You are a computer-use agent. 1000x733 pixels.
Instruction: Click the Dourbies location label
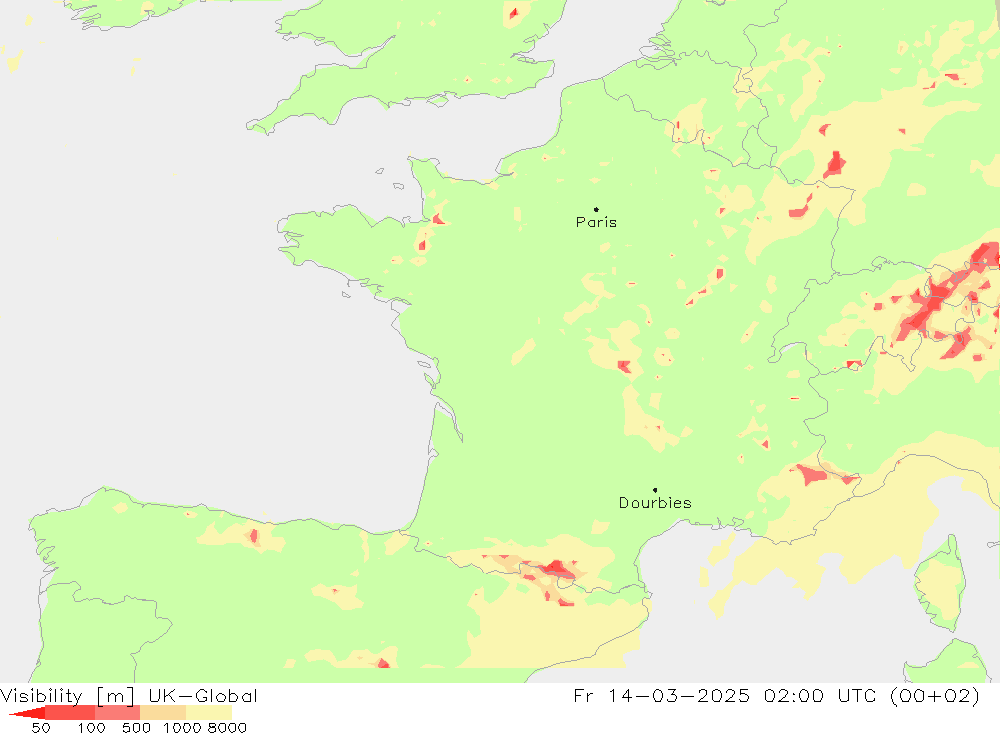[x=655, y=503]
